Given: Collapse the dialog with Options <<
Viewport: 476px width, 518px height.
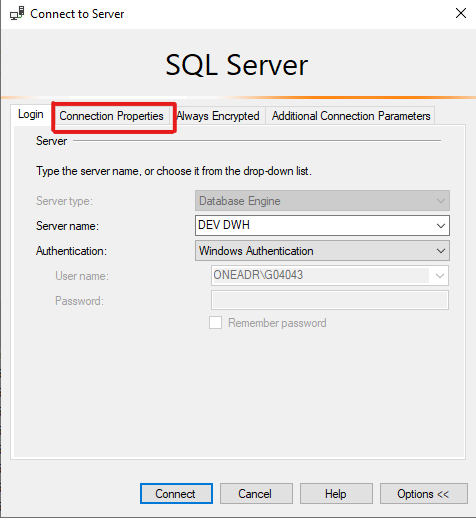Looking at the screenshot, I should pyautogui.click(x=424, y=493).
